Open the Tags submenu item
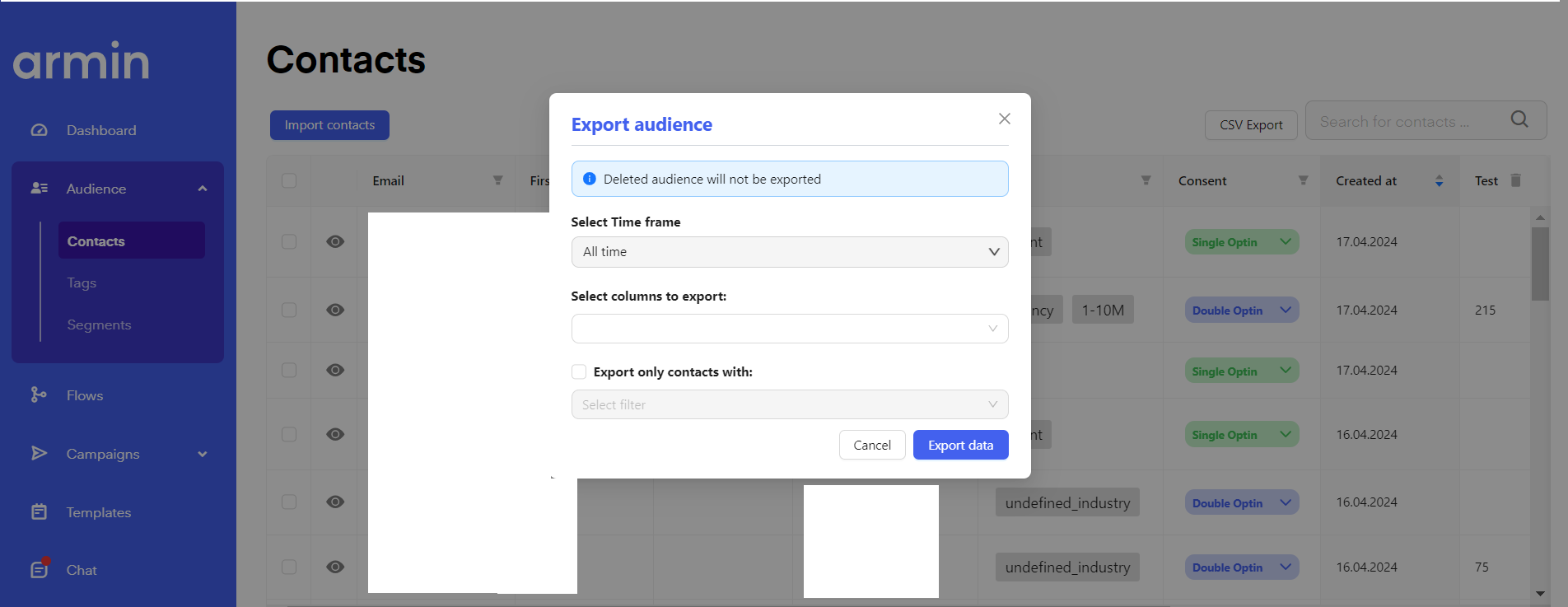Viewport: 1568px width, 607px height. 82,282
